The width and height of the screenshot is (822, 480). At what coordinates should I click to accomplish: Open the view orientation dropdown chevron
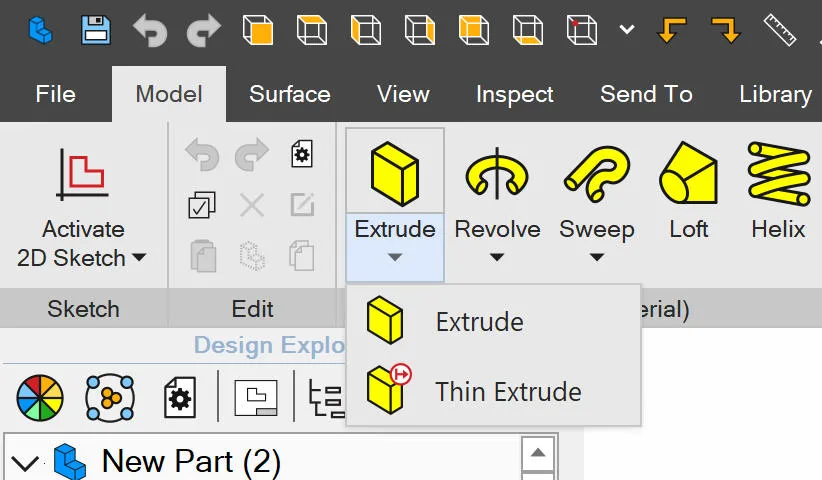coord(627,29)
